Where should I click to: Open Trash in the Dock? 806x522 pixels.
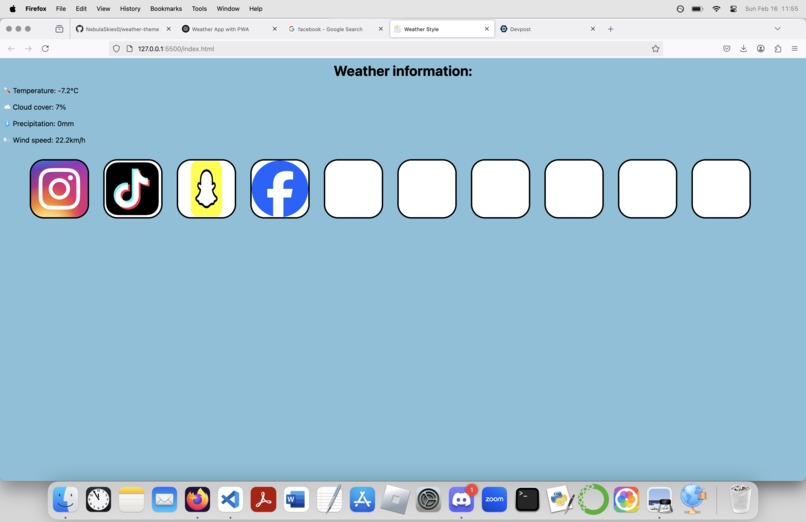[740, 499]
